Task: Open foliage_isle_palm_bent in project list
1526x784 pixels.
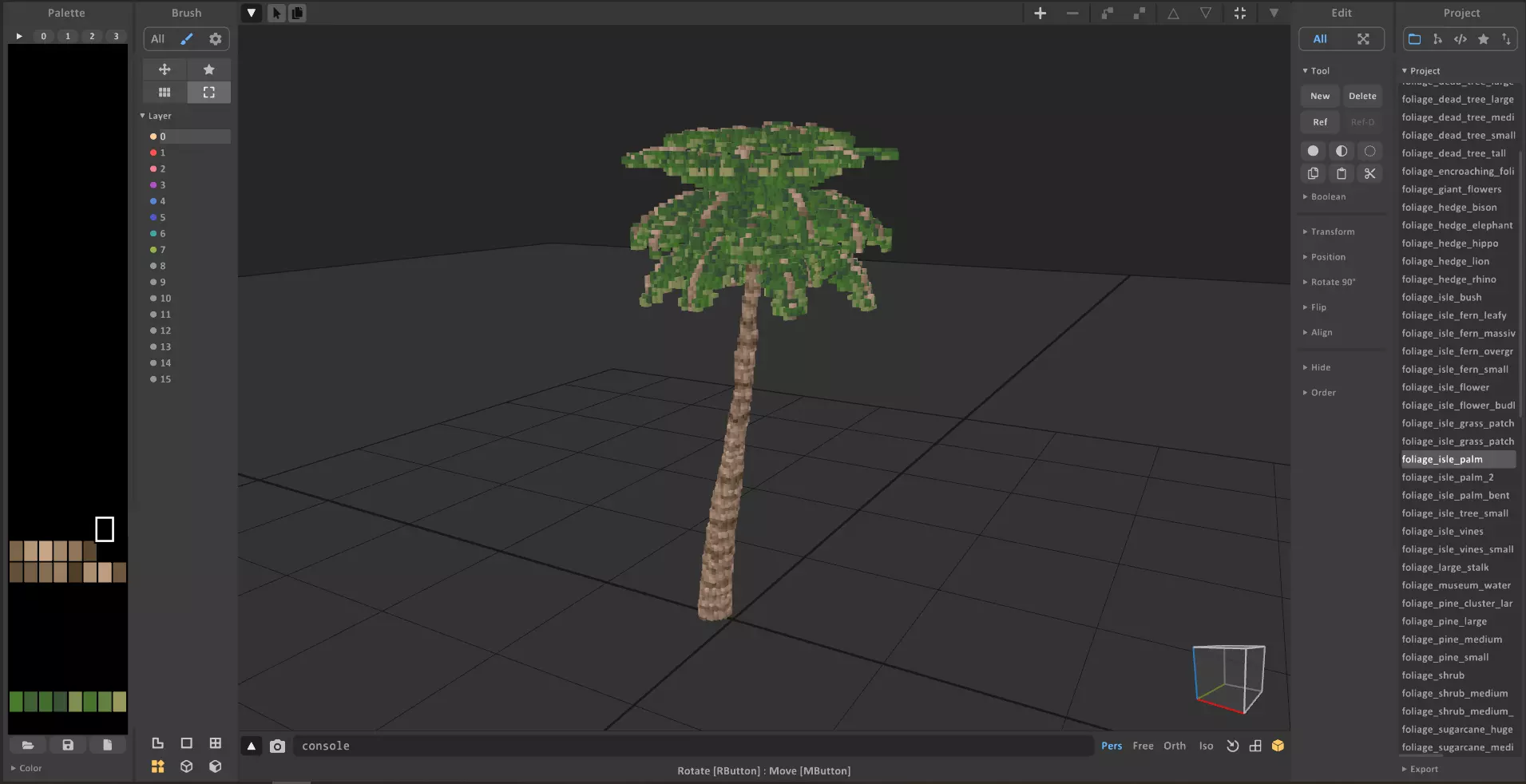Action: [1455, 495]
